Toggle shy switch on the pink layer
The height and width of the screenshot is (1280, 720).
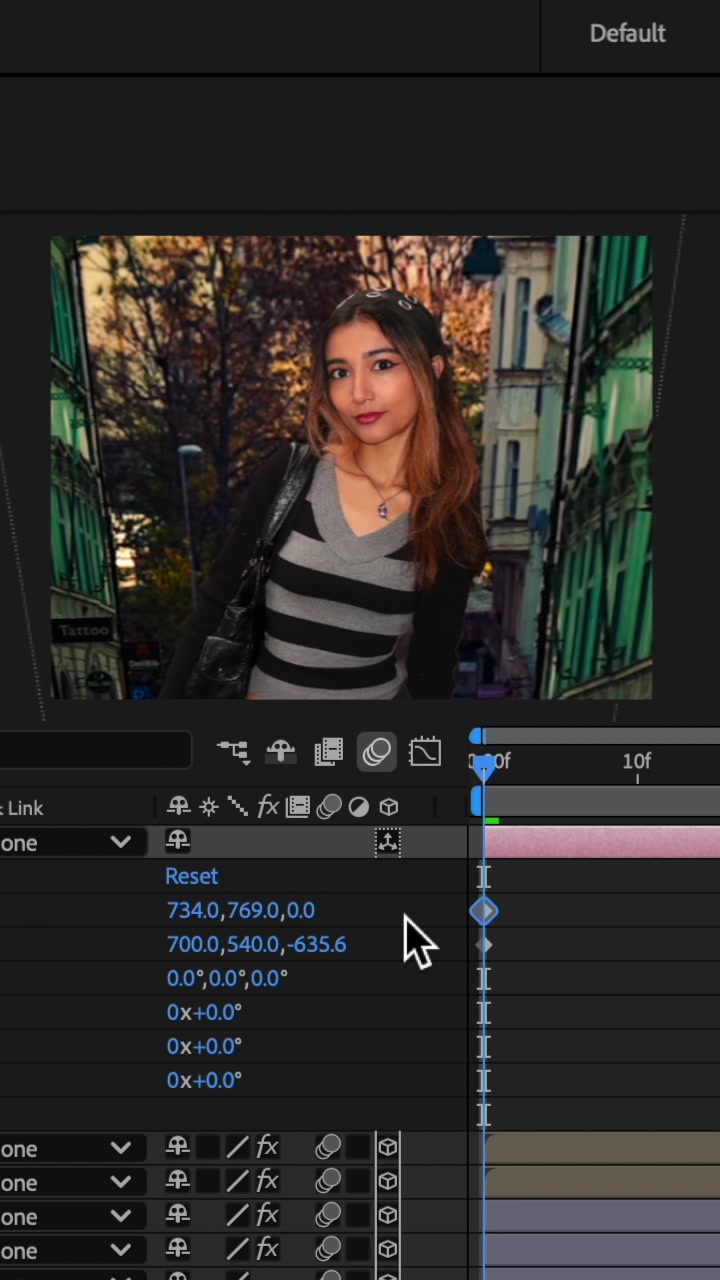tap(178, 841)
